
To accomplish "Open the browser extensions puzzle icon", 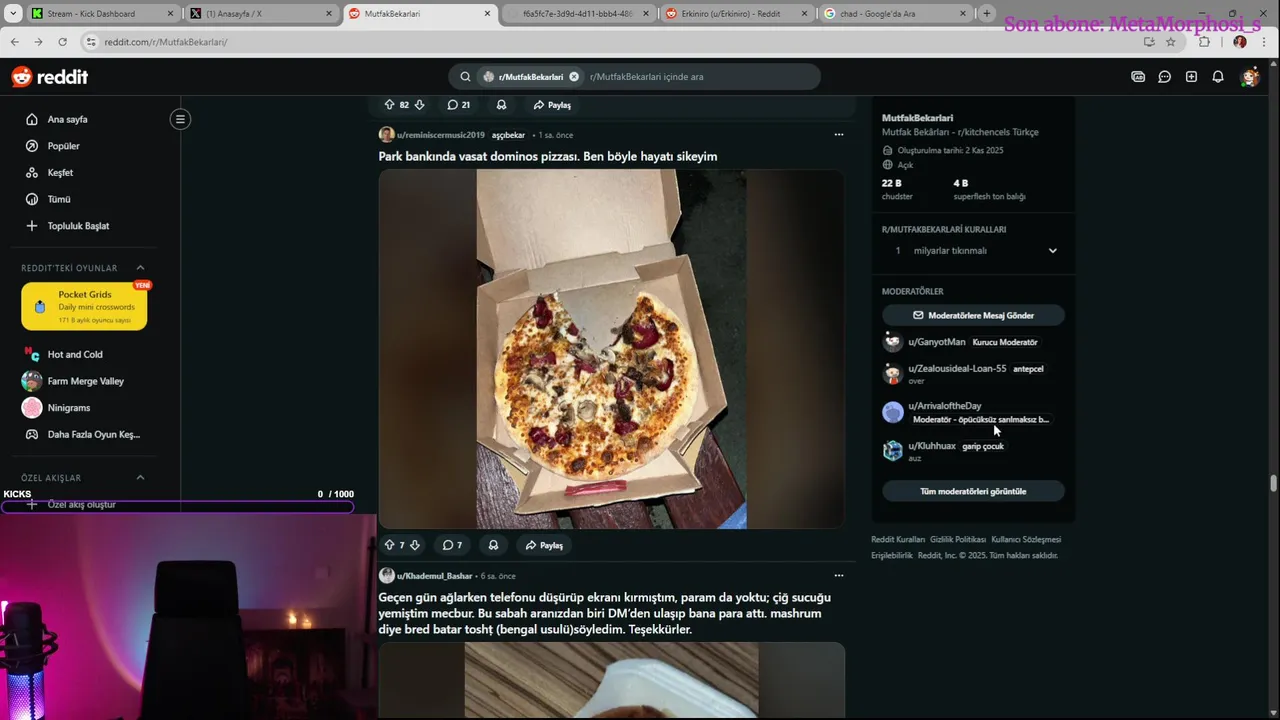I will point(1204,42).
